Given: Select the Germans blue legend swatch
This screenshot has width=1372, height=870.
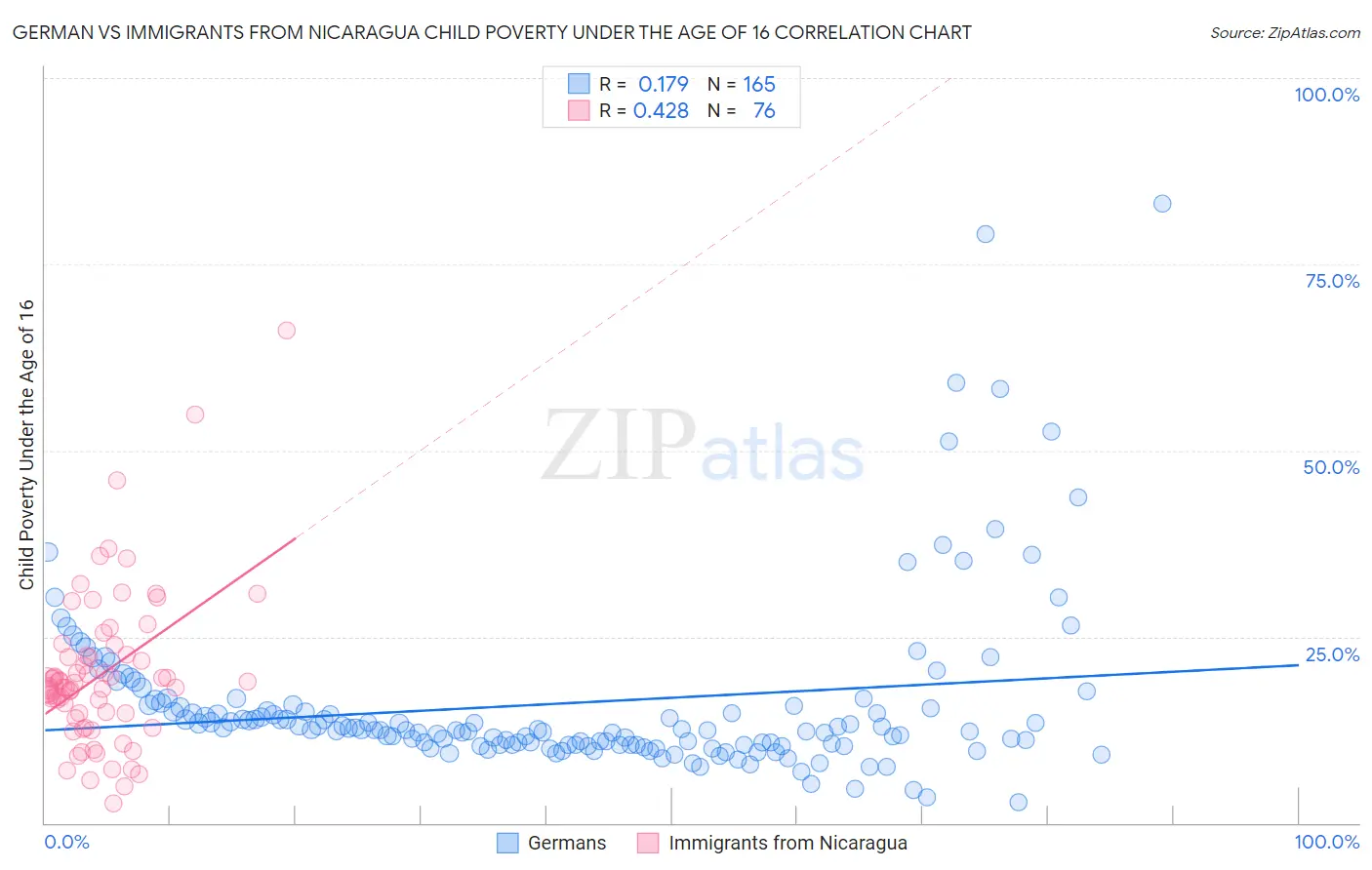Looking at the screenshot, I should [x=507, y=843].
